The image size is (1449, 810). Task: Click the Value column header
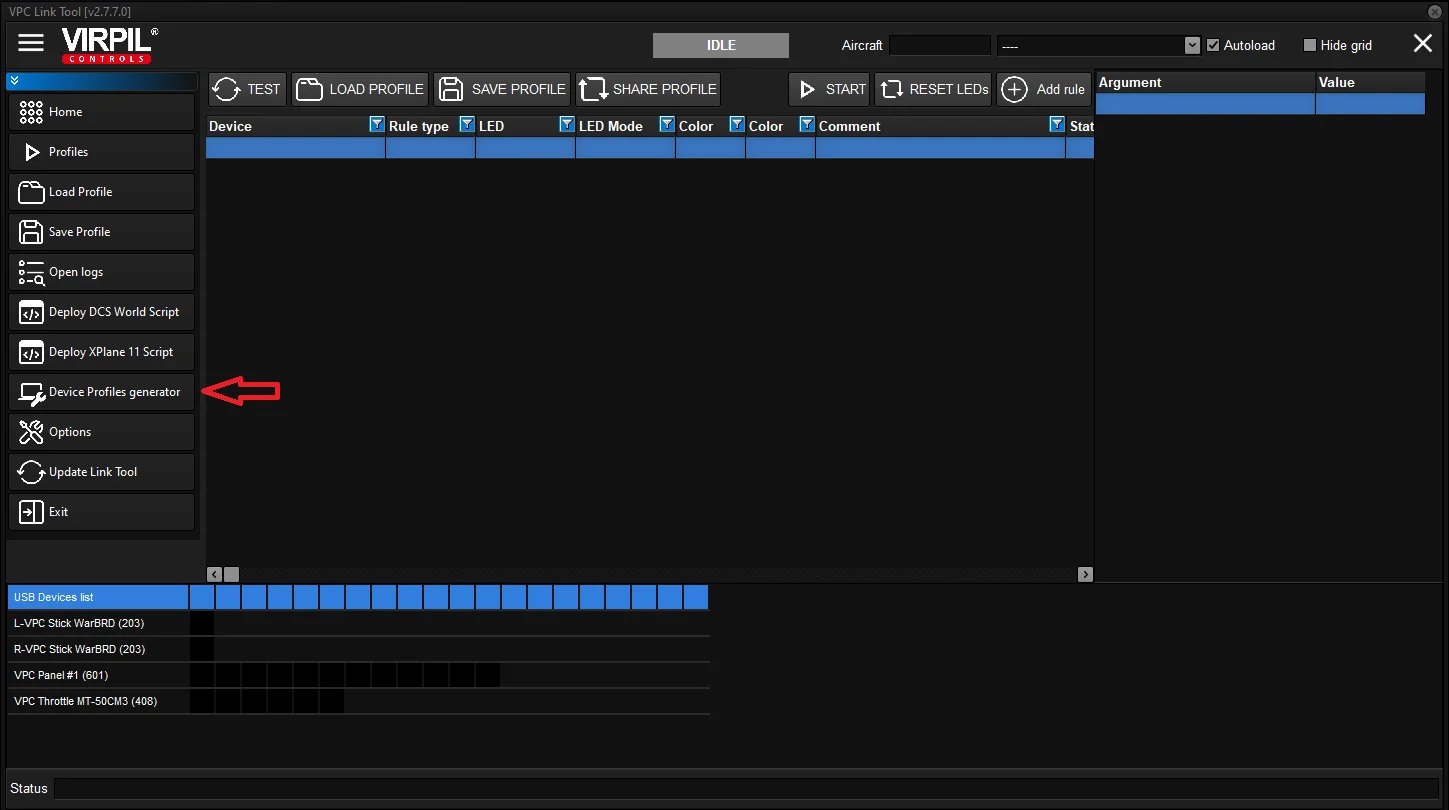1370,83
